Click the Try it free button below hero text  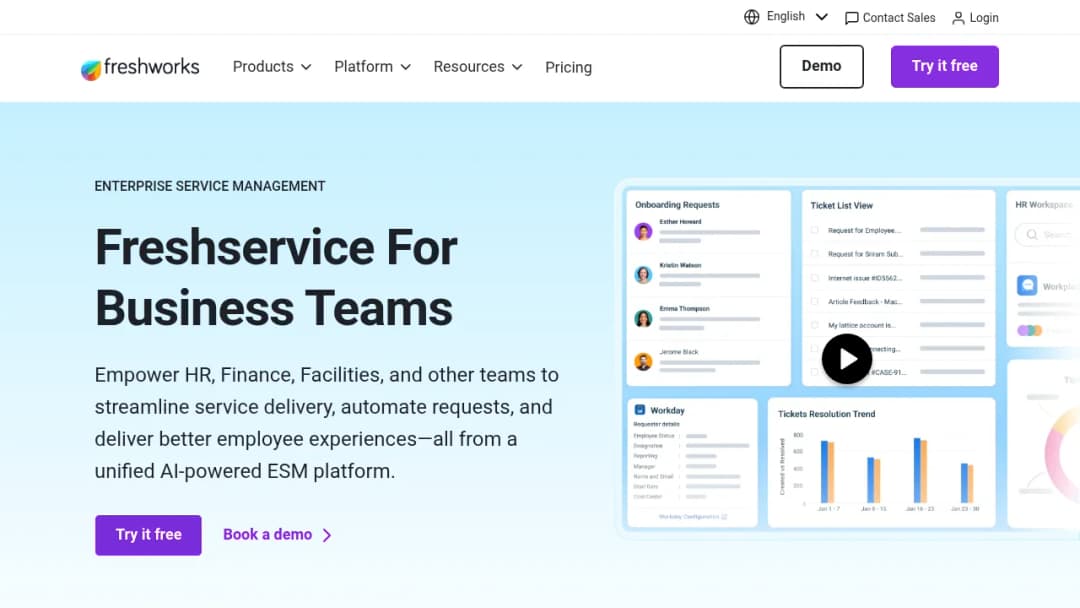click(148, 535)
